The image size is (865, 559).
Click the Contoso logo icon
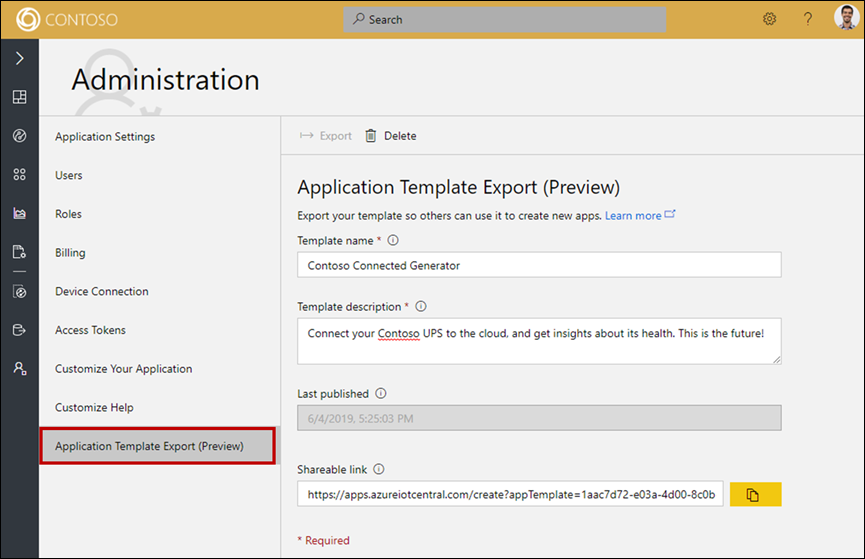point(28,20)
